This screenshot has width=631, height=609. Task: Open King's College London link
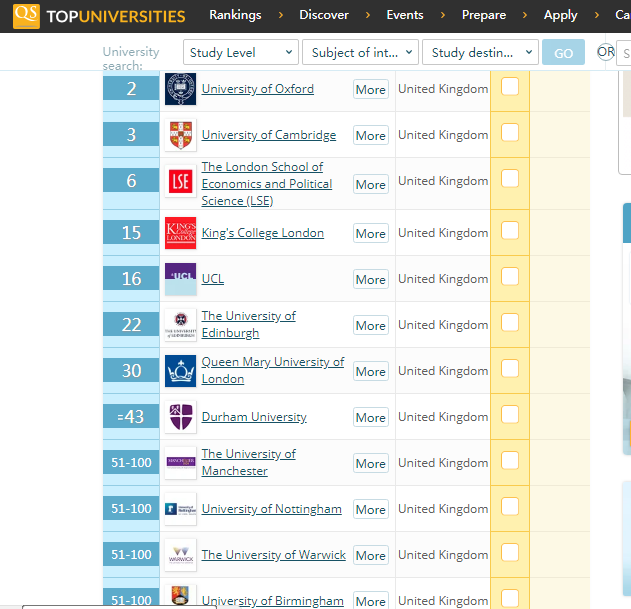pos(262,233)
